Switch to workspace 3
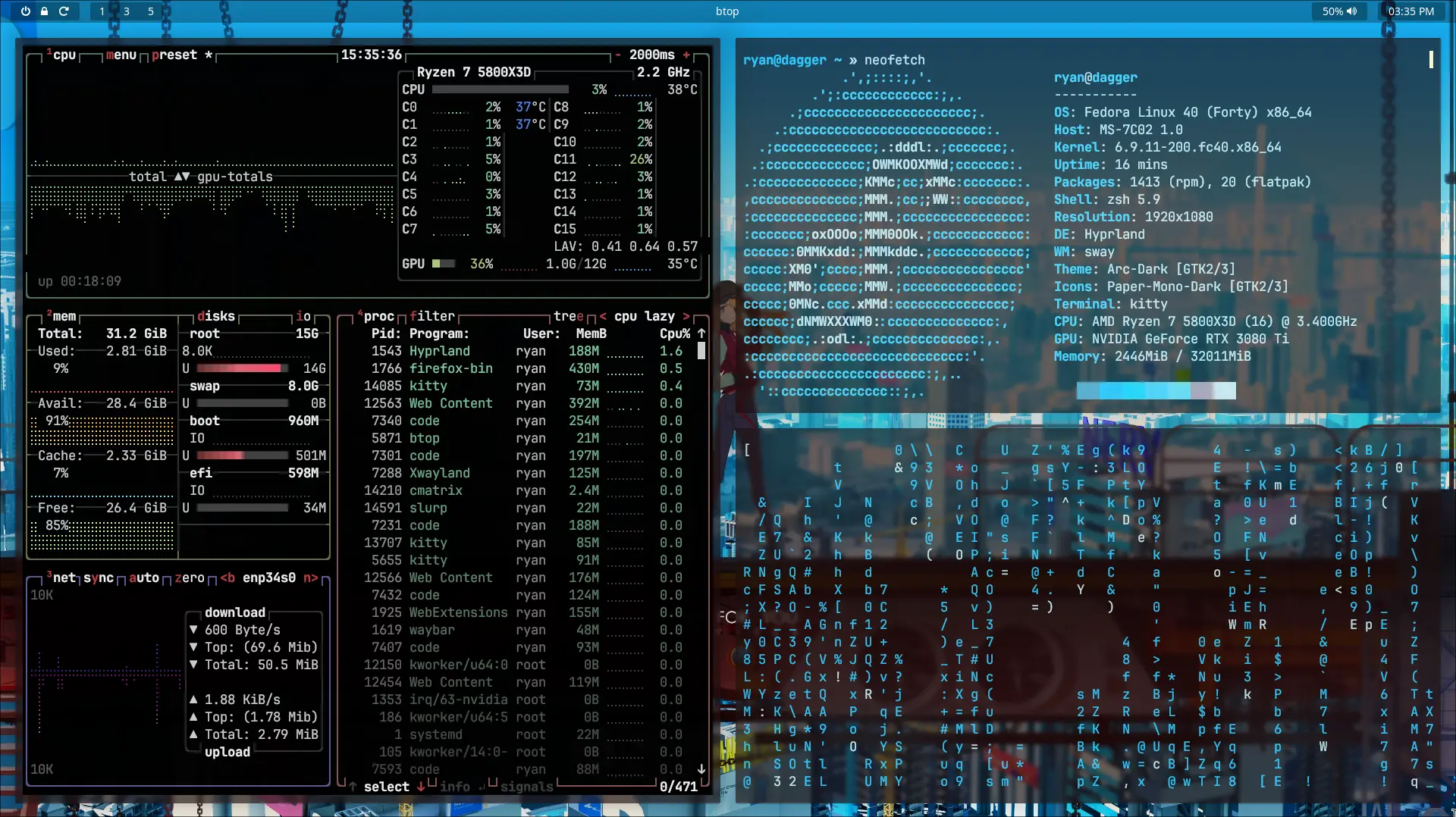 [x=127, y=11]
